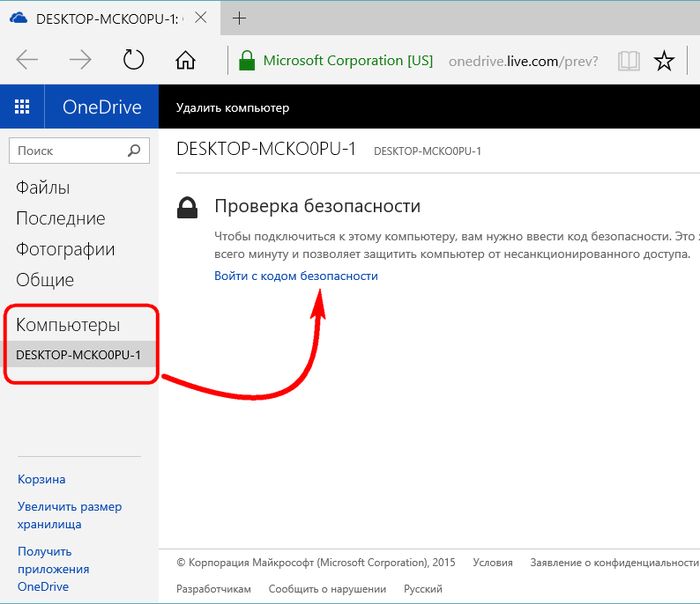700x604 pixels.
Task: Open Reading view book icon
Action: pos(629,61)
